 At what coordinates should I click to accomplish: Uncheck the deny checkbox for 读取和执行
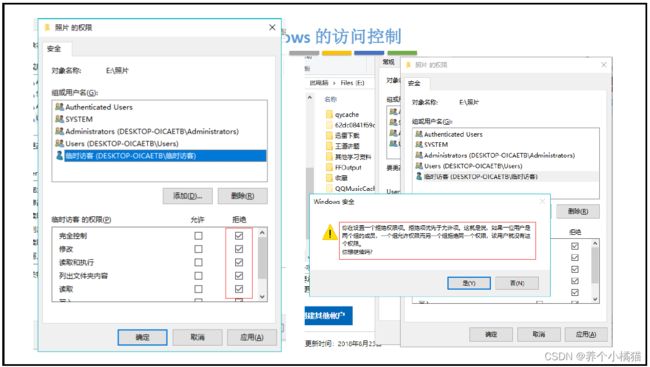239,262
